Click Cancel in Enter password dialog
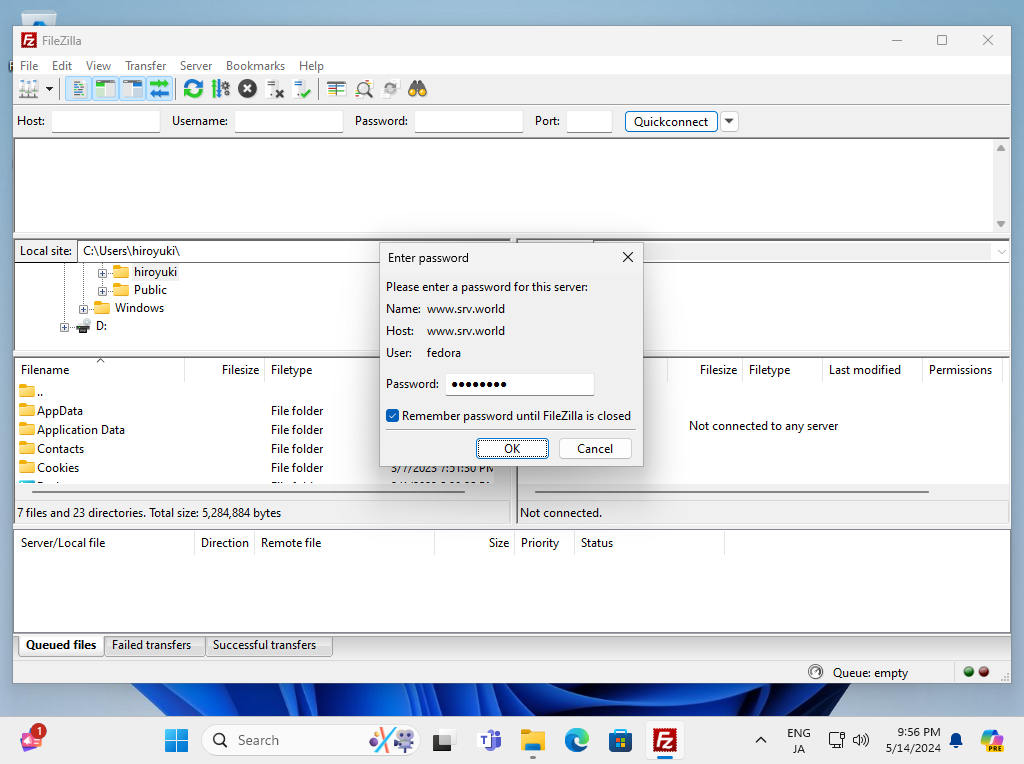 pyautogui.click(x=595, y=449)
